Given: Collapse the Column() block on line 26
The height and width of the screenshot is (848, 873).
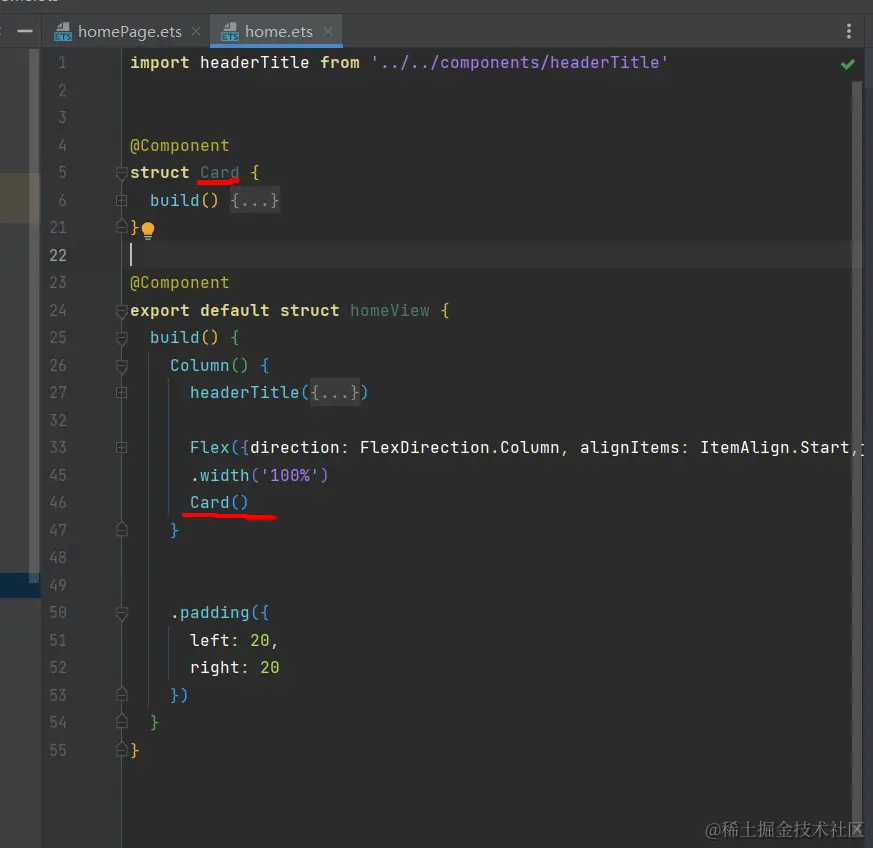Looking at the screenshot, I should click(121, 366).
